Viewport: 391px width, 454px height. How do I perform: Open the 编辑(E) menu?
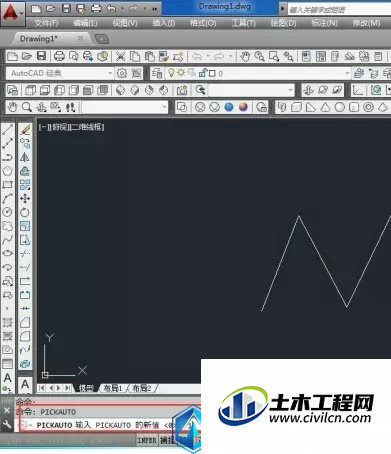coord(85,23)
